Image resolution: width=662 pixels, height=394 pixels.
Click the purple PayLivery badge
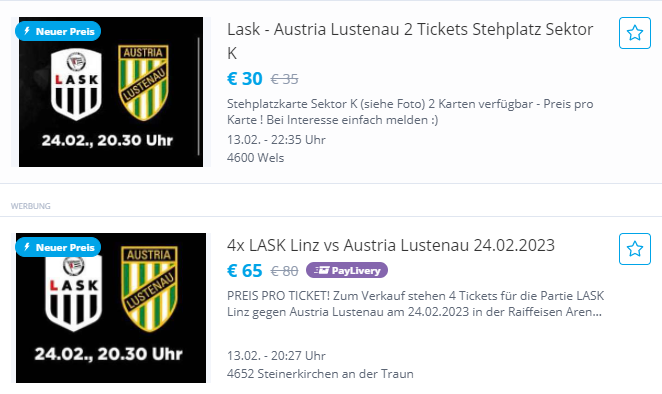tap(347, 270)
